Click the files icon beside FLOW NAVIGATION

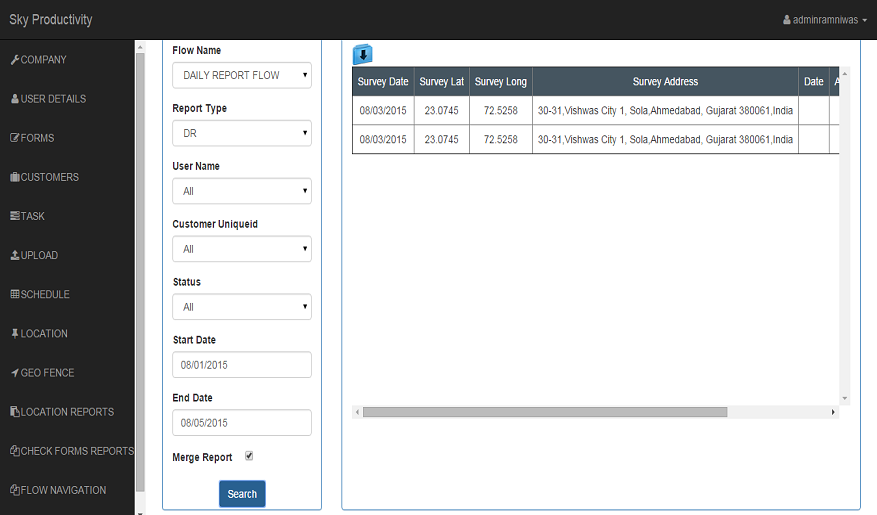(x=15, y=490)
